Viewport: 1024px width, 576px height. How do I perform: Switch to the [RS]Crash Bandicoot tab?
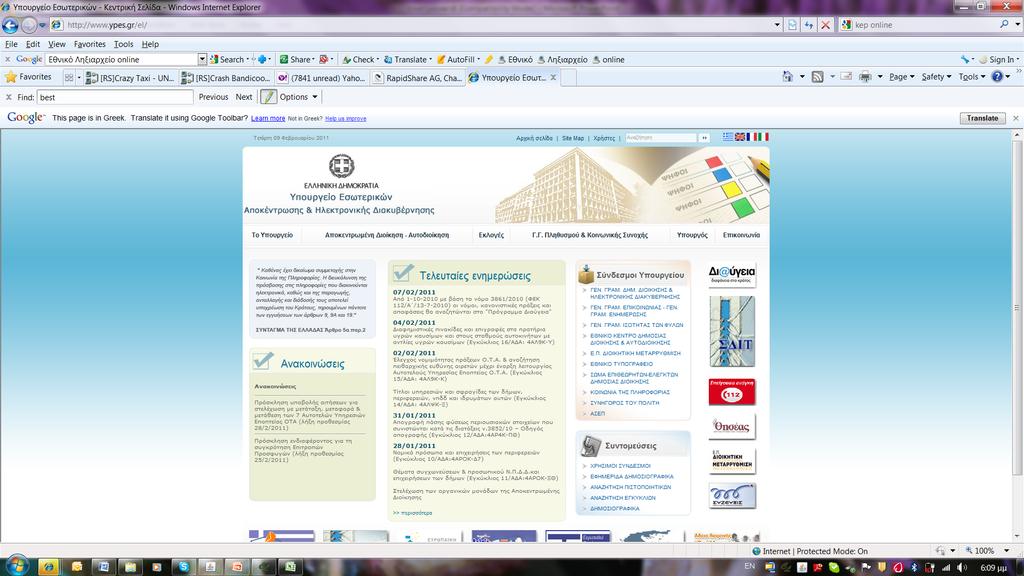point(226,78)
